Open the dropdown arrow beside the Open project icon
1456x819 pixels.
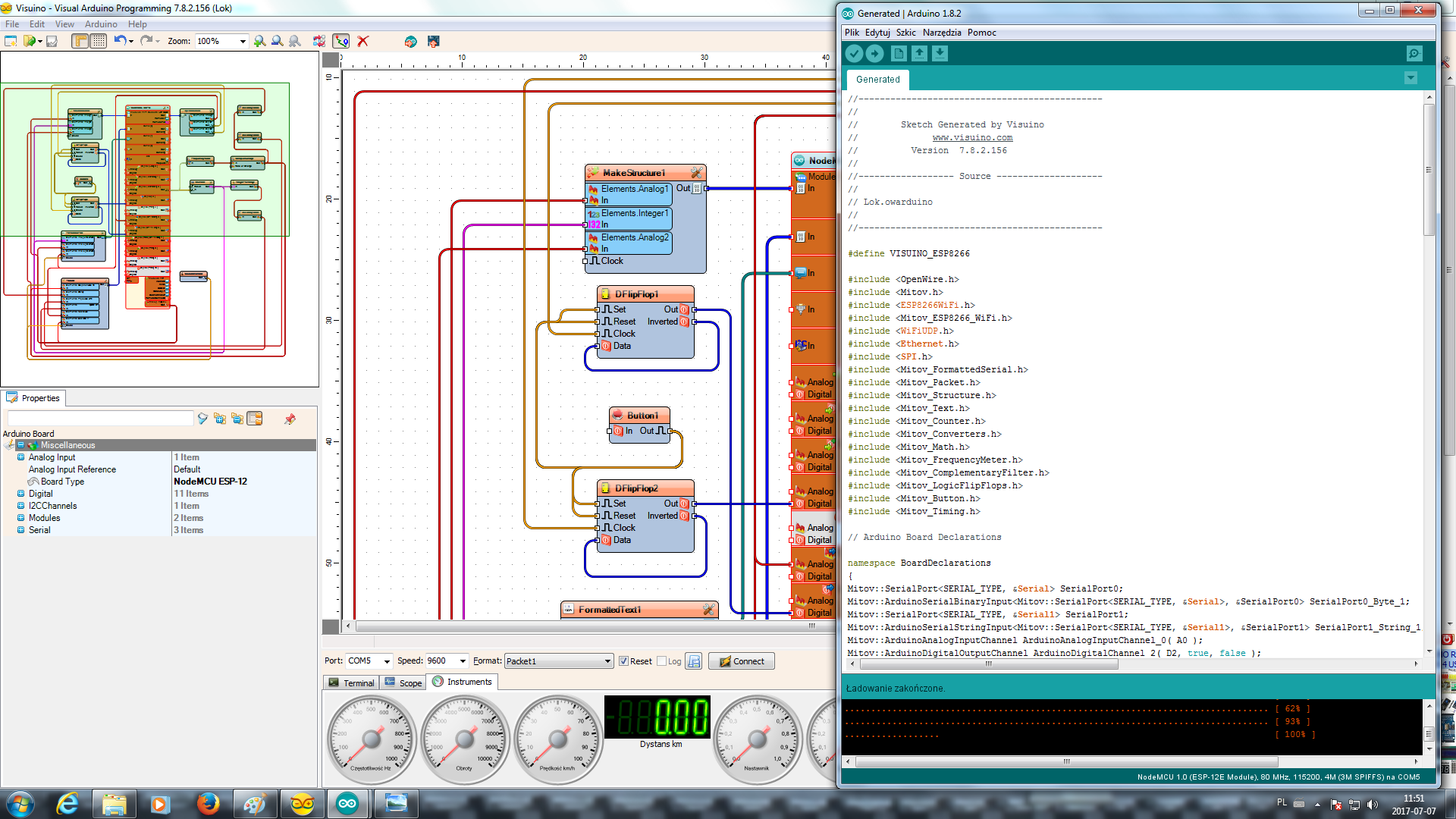[39, 42]
